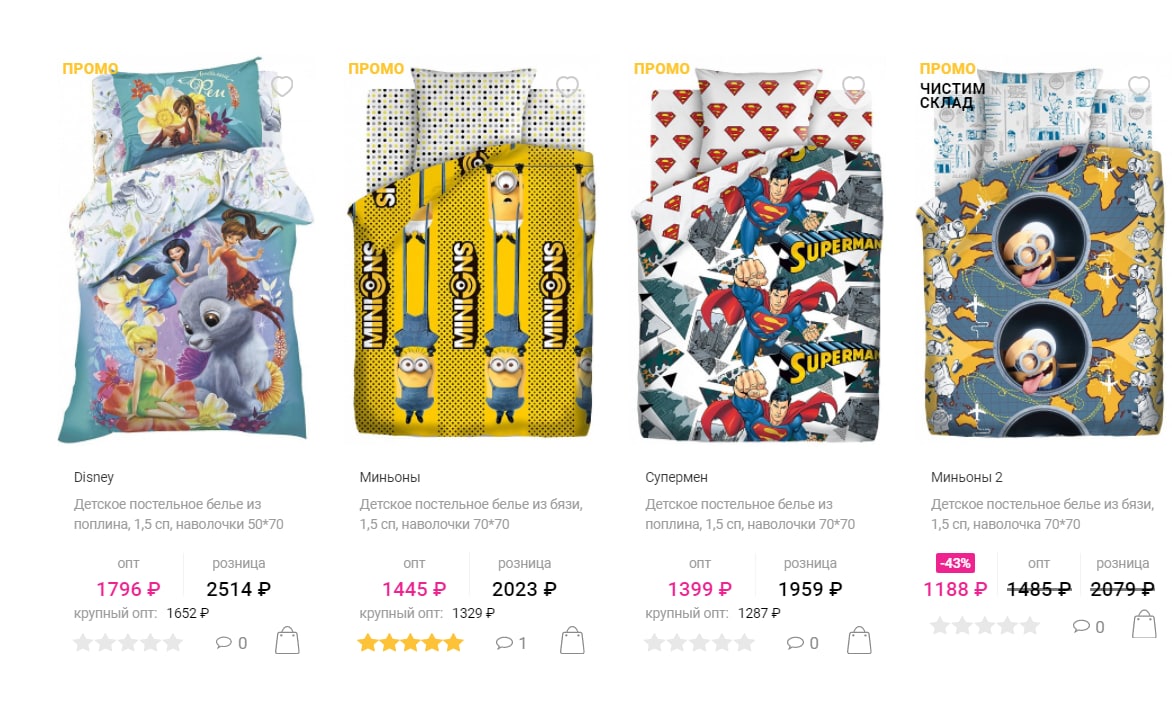Put Супермен bedding in shopping bag
The image size is (1172, 708).
coord(859,641)
